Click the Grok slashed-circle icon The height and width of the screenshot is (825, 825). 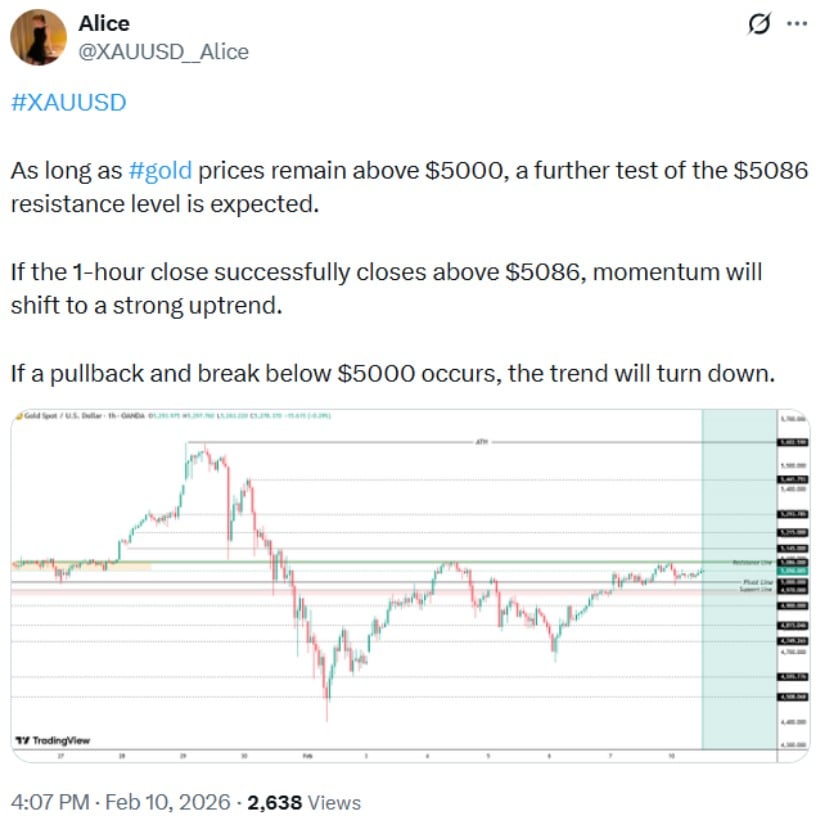click(758, 24)
